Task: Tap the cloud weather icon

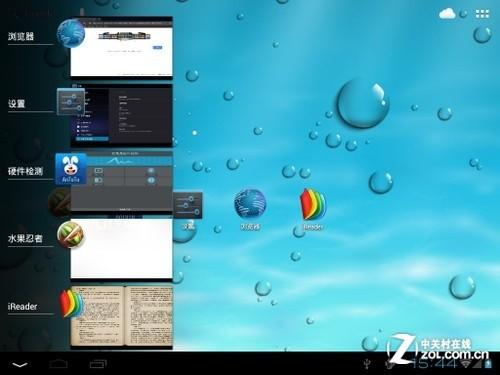Action: tap(447, 14)
